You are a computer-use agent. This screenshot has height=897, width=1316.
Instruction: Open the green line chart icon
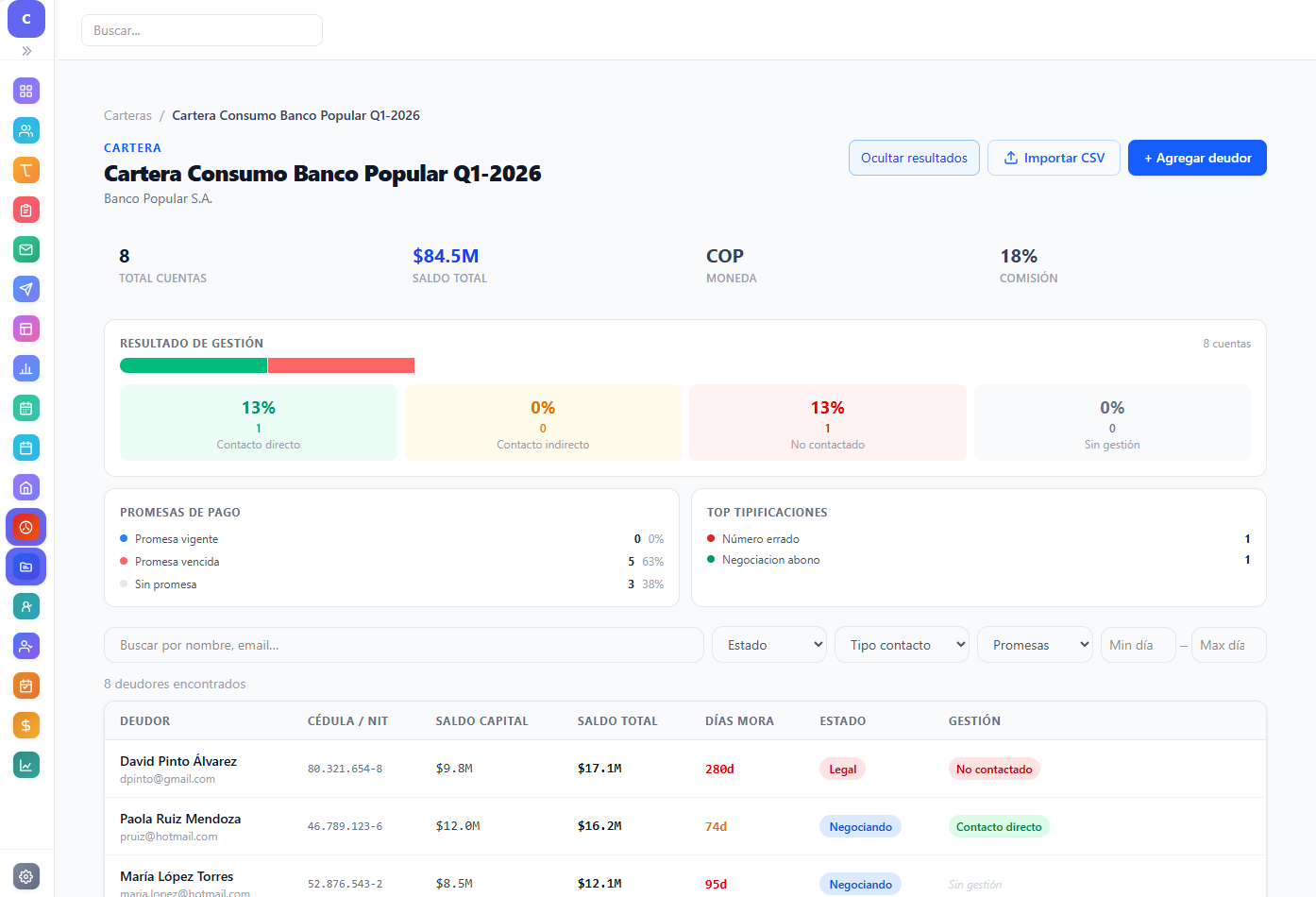(x=26, y=766)
